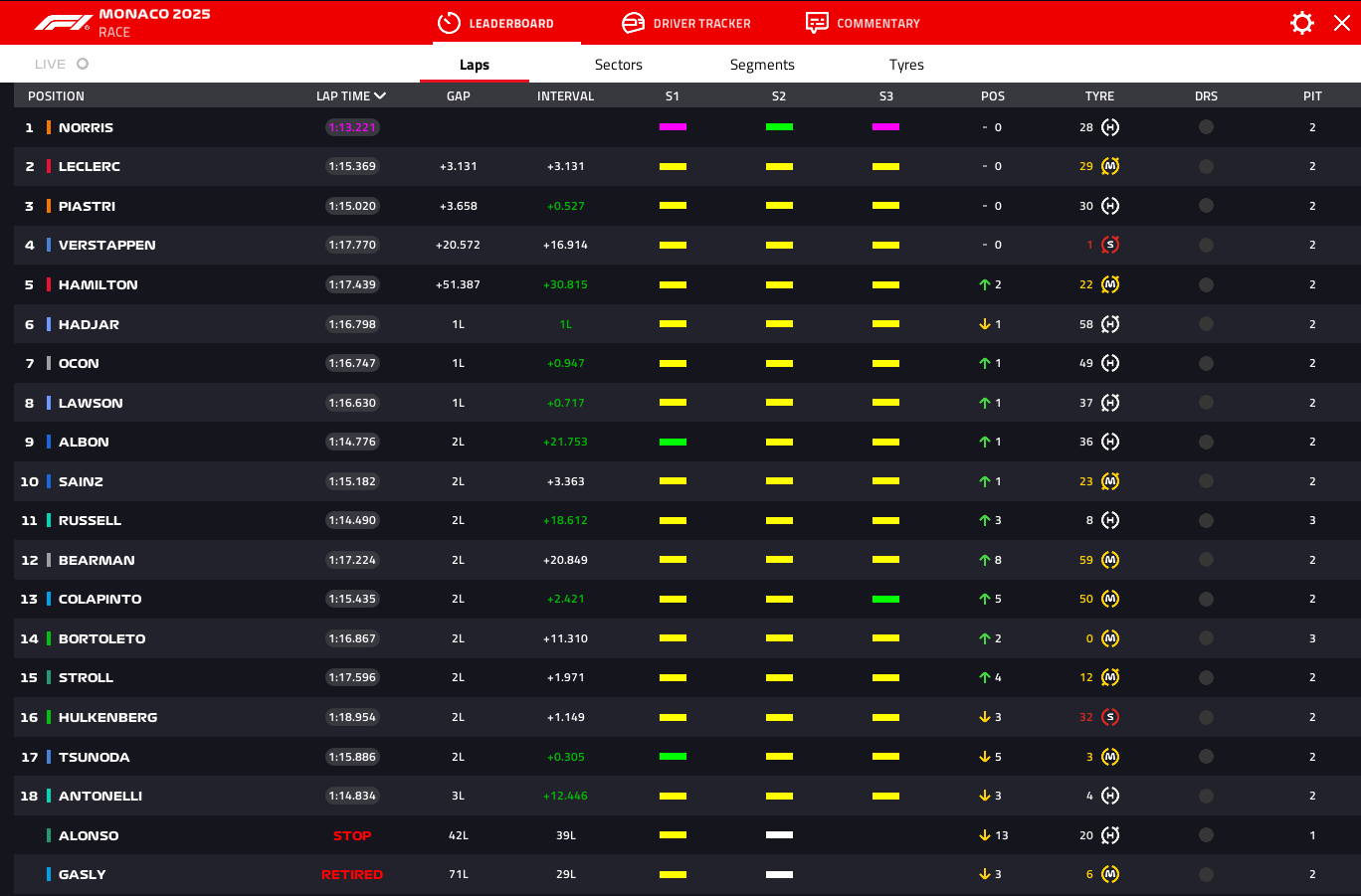Image resolution: width=1361 pixels, height=896 pixels.
Task: Click Hamilton medium tyre icon
Action: click(1110, 284)
